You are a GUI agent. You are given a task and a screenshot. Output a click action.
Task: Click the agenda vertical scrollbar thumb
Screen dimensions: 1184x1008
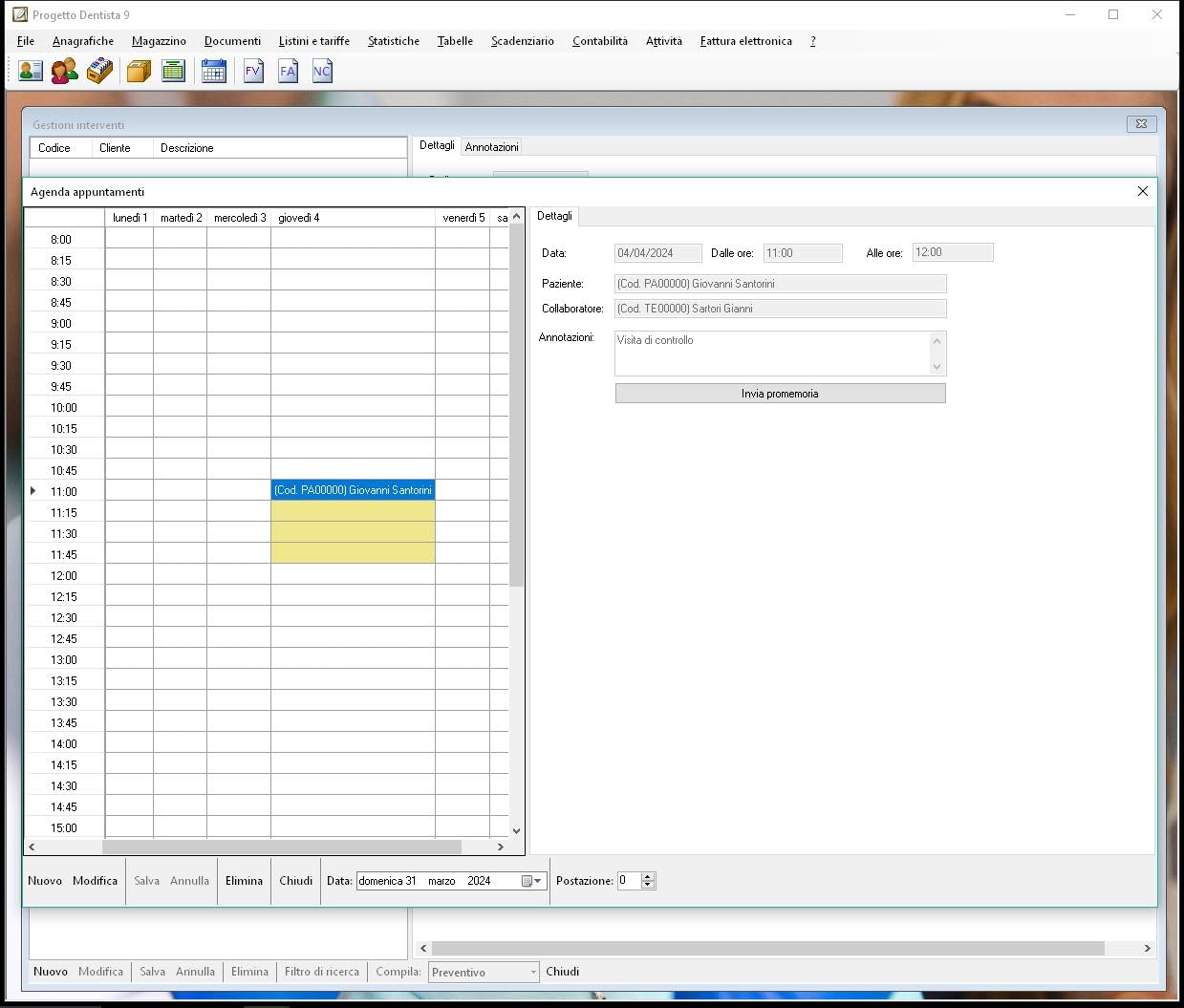tap(517, 406)
